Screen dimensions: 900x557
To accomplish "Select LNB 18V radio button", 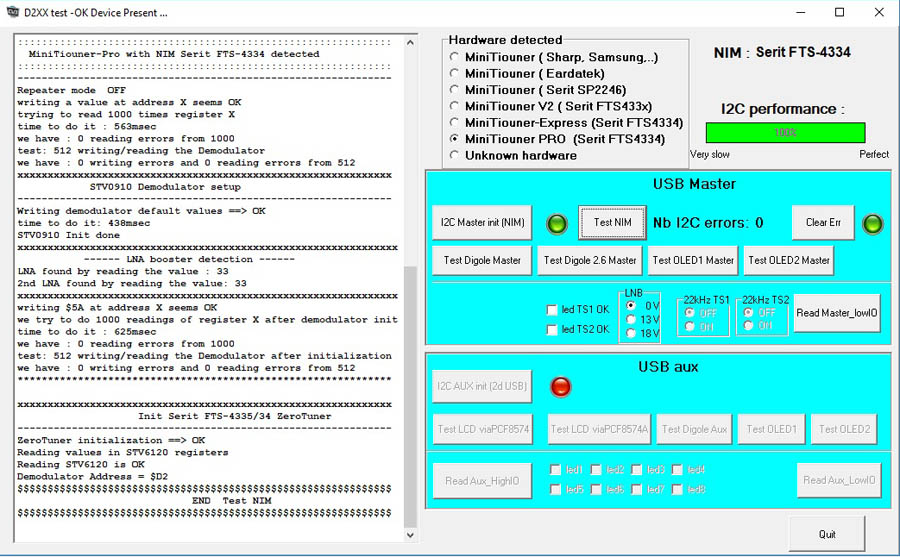I will 631,334.
